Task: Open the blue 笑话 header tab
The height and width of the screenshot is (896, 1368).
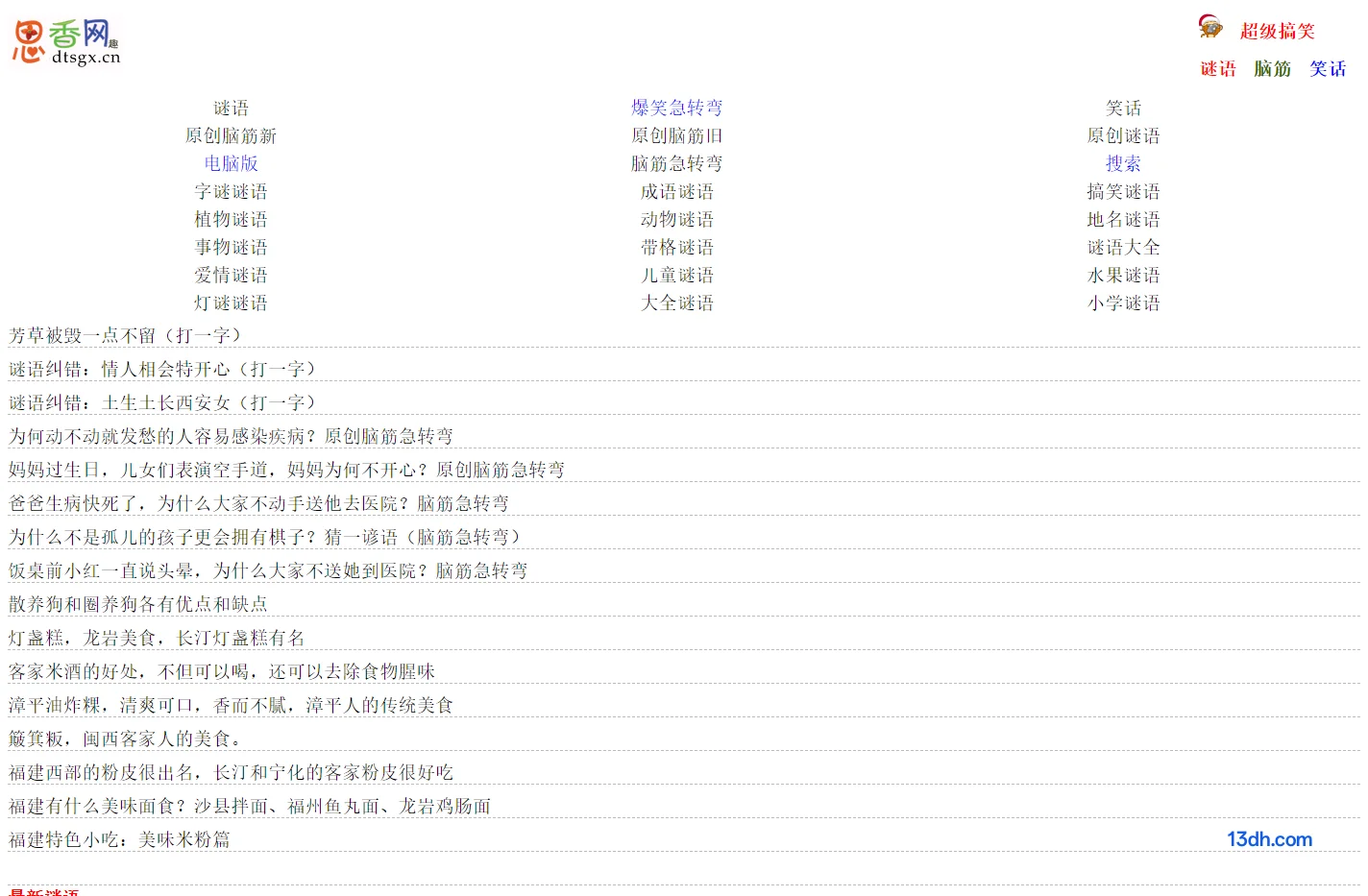Action: point(1328,69)
